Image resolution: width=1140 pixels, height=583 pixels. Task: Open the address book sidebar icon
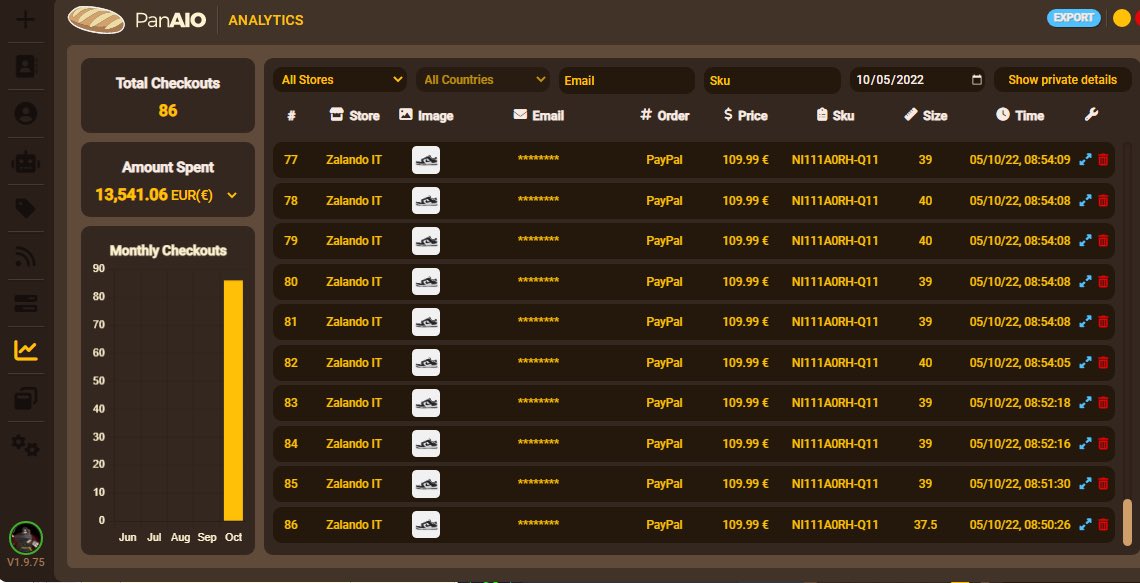click(x=25, y=66)
